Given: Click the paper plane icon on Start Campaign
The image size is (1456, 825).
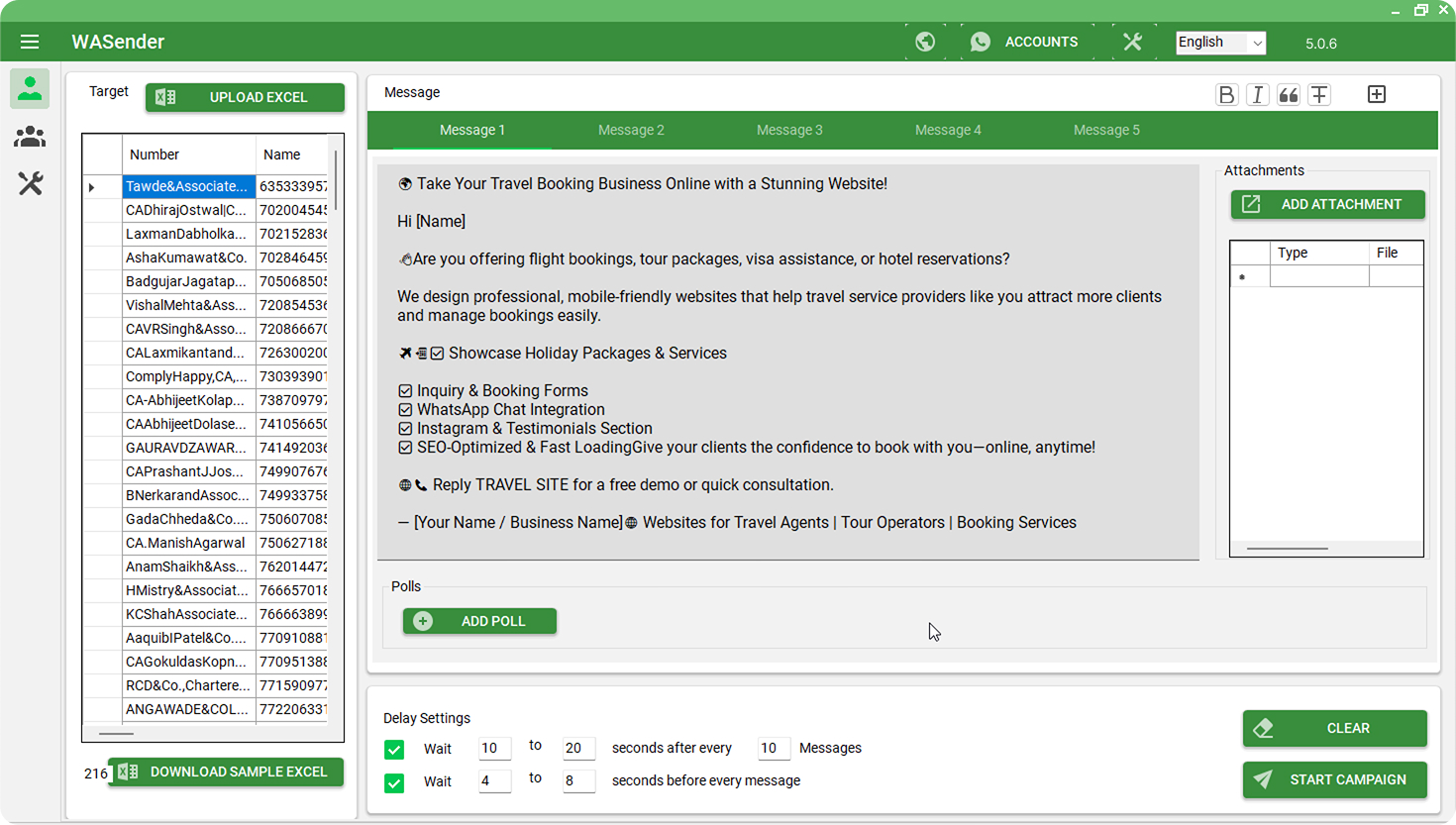Looking at the screenshot, I should point(1263,779).
